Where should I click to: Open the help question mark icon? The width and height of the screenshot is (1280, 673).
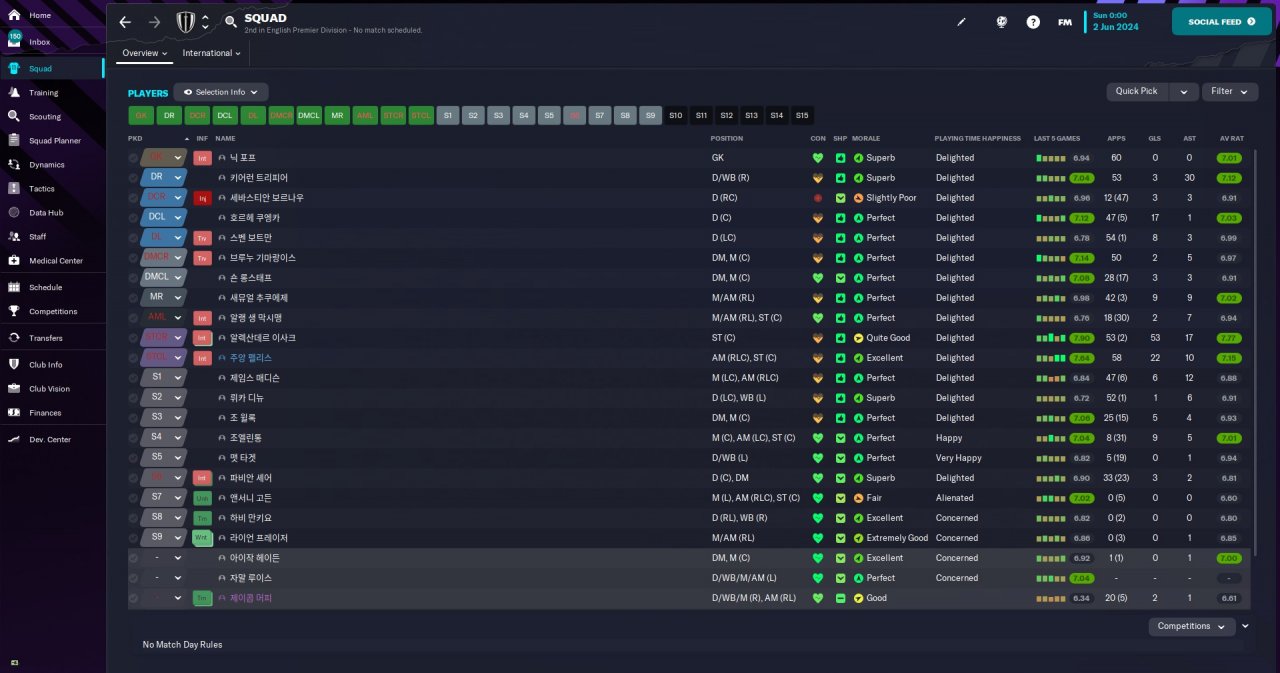[1033, 22]
